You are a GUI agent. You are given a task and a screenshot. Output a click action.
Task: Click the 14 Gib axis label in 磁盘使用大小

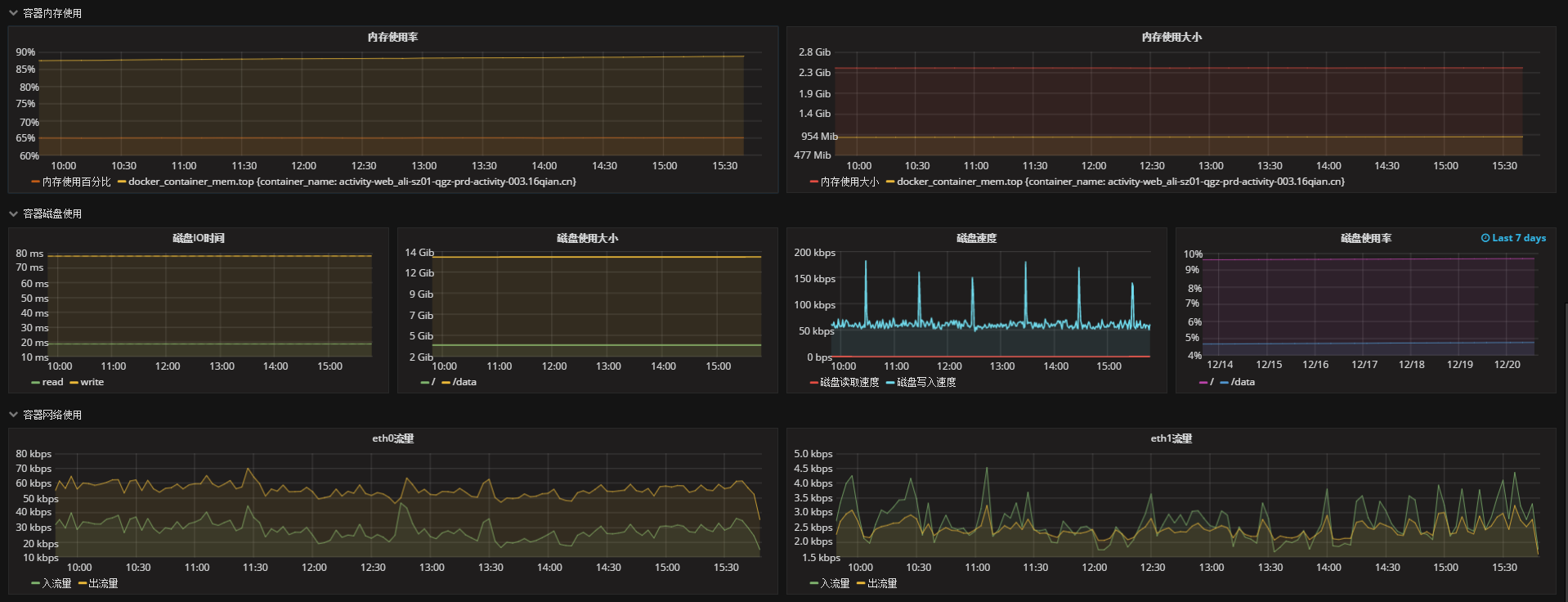pyautogui.click(x=419, y=253)
